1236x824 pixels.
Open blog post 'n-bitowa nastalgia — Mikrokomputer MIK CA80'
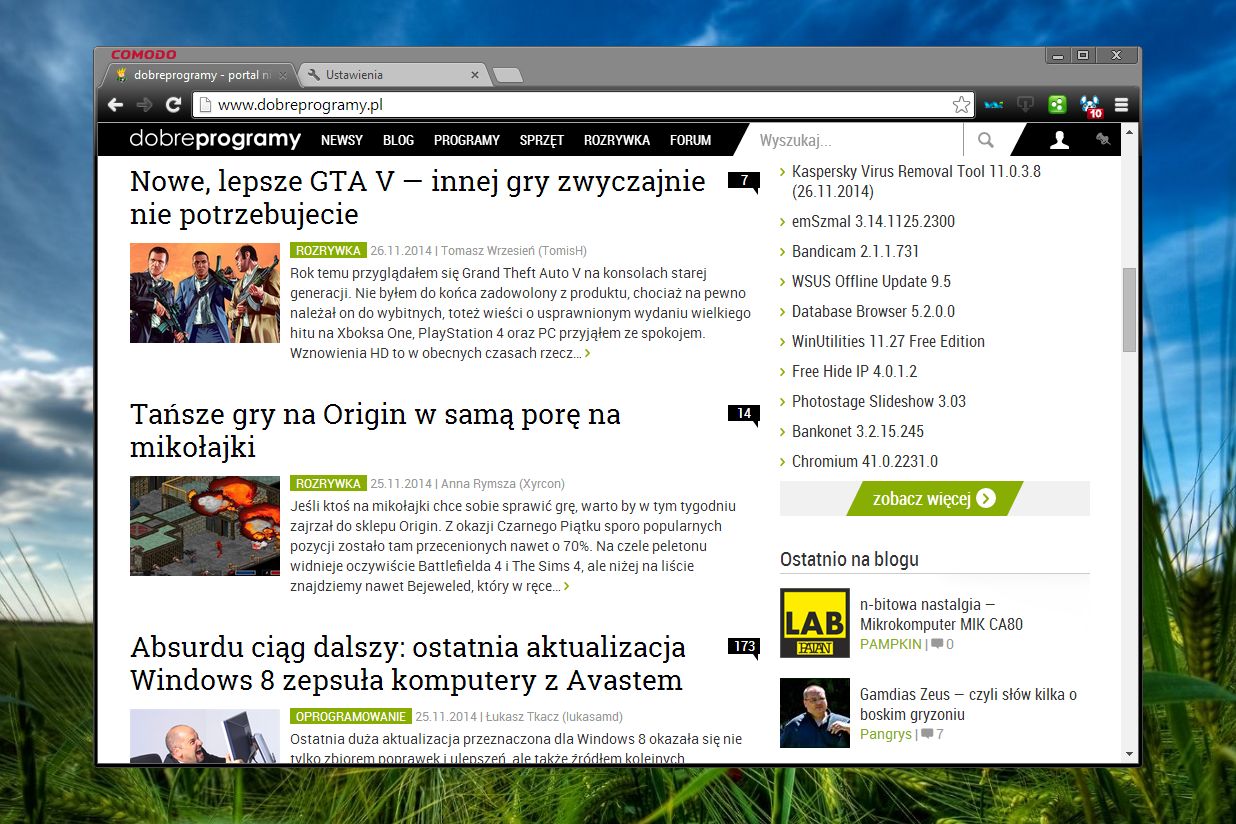coord(941,614)
